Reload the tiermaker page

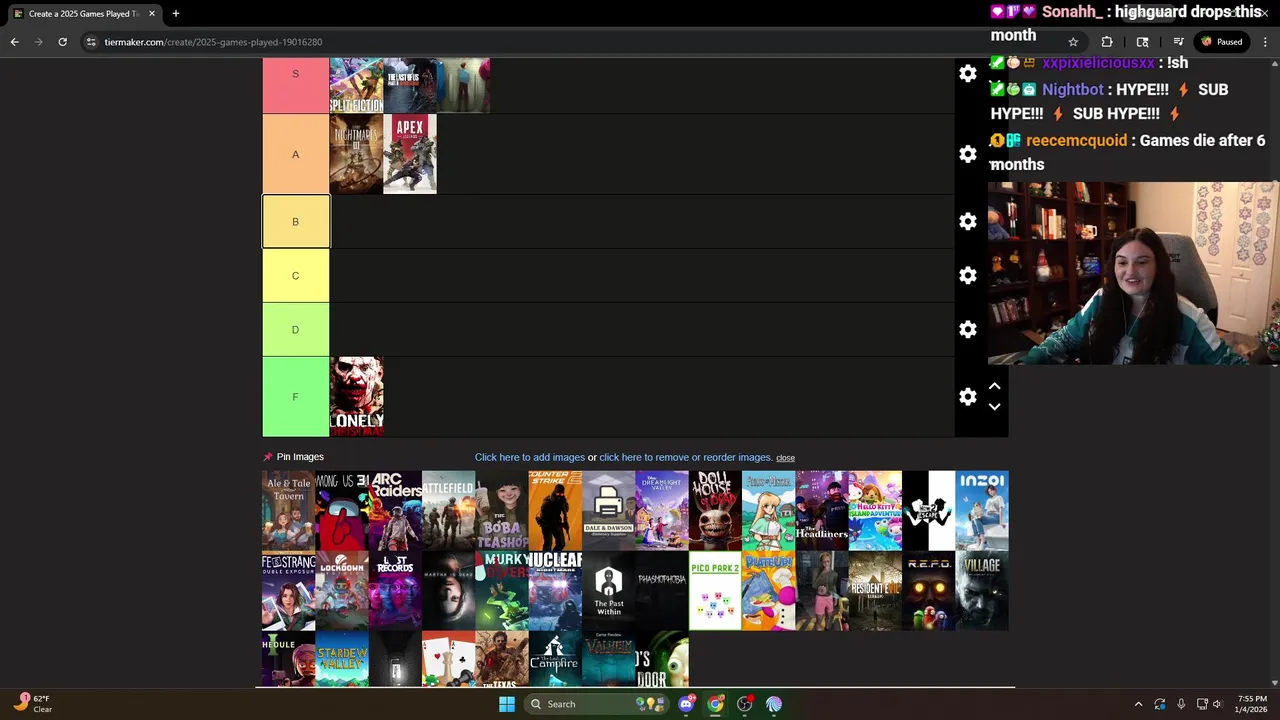click(x=62, y=42)
